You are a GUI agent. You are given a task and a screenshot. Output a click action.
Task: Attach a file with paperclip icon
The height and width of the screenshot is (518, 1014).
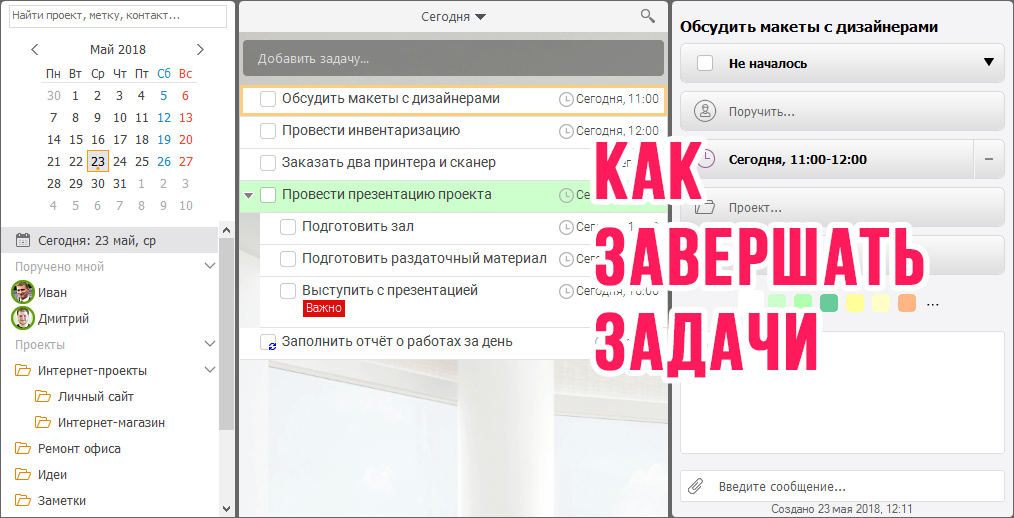pyautogui.click(x=695, y=486)
